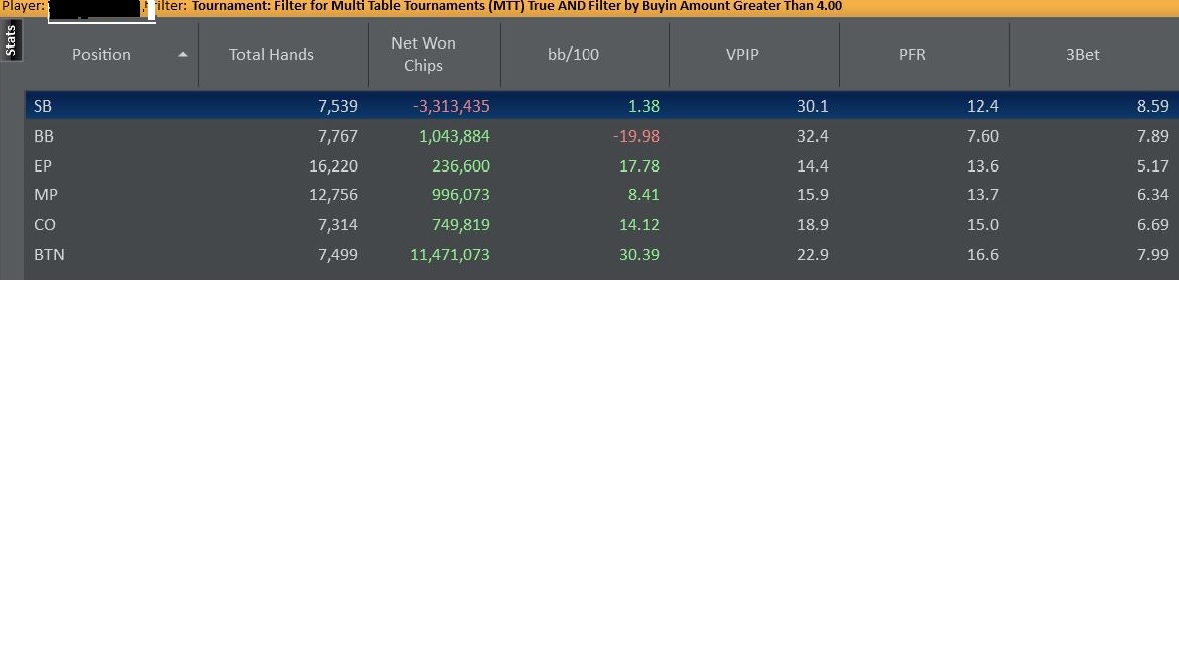Sort by Total Hands column header
This screenshot has width=1179, height=648.
[x=271, y=55]
